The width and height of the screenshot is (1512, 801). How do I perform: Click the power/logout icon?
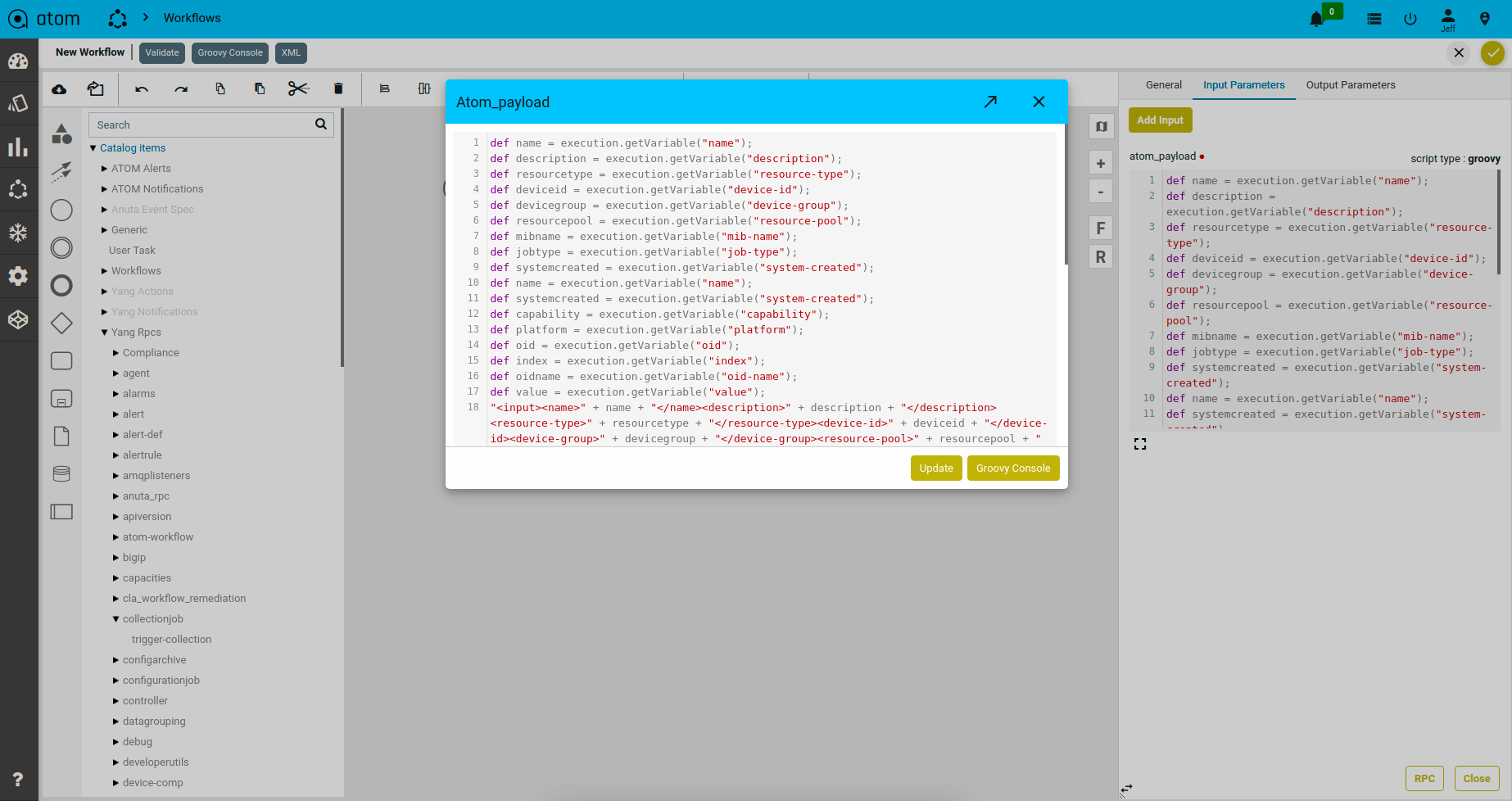[x=1410, y=19]
